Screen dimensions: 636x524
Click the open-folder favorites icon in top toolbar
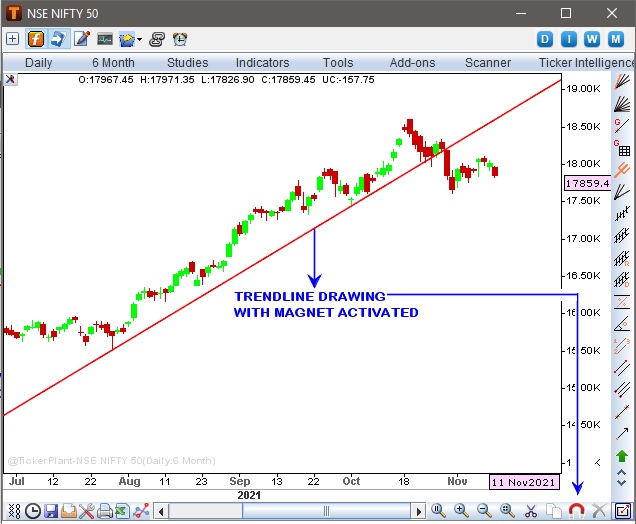pyautogui.click(x=127, y=40)
